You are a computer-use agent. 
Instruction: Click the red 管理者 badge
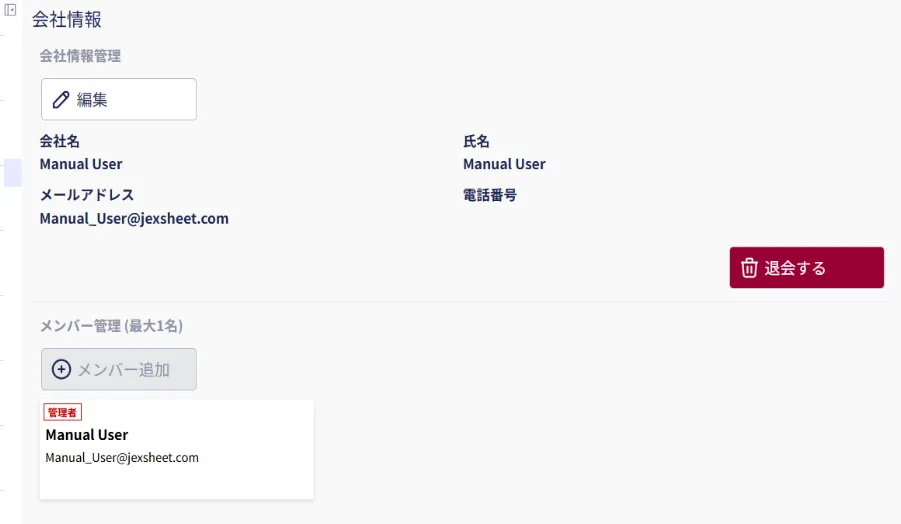point(62,412)
